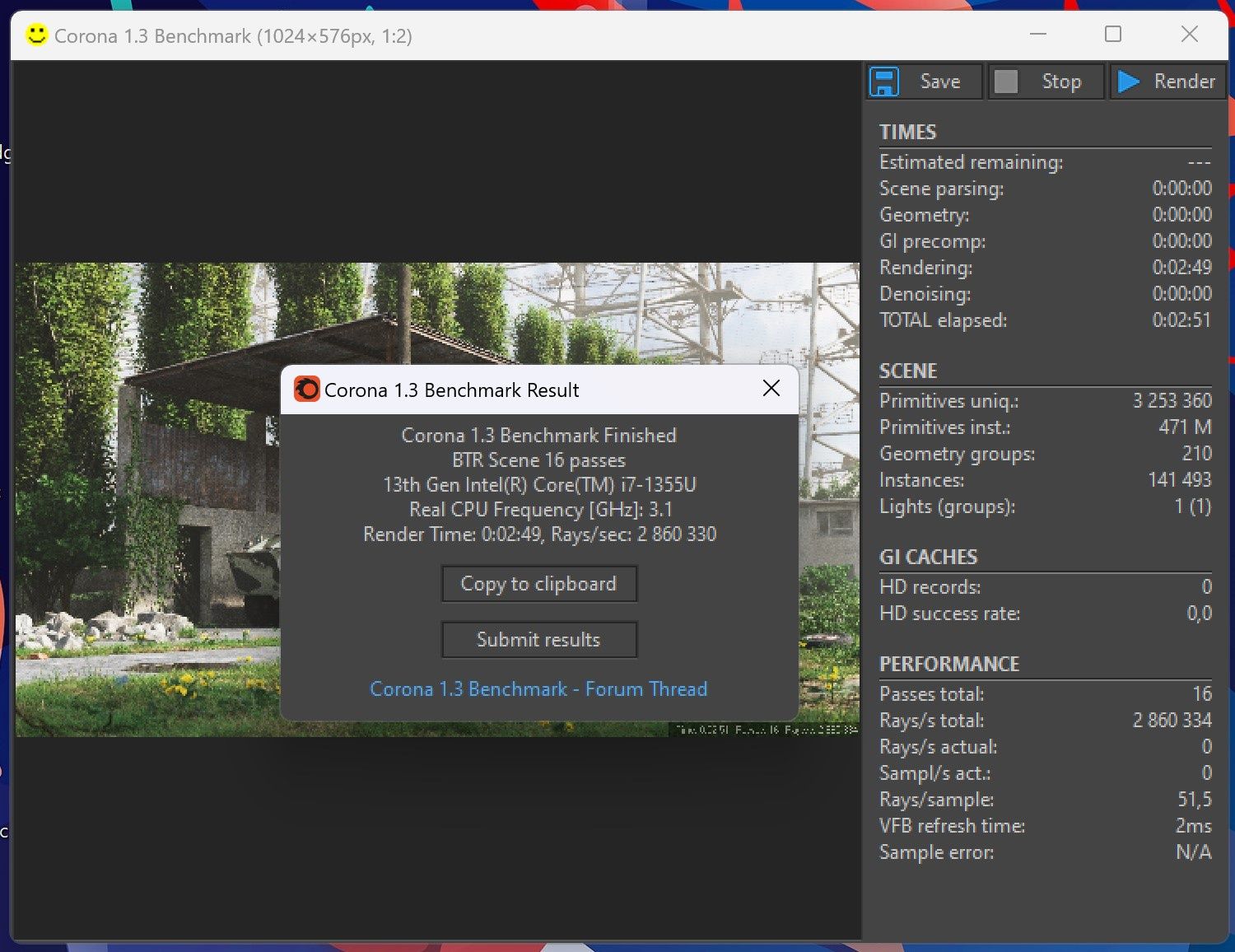1235x952 pixels.
Task: Click the 'Real CPU Frequency [GHz]: 3.1' line
Action: click(540, 510)
